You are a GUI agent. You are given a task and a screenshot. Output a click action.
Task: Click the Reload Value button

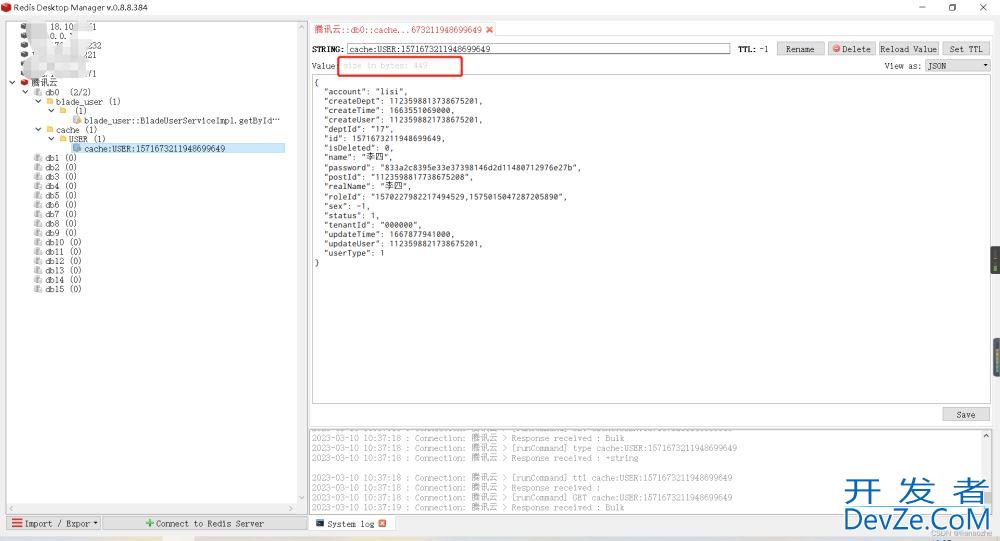tap(908, 48)
